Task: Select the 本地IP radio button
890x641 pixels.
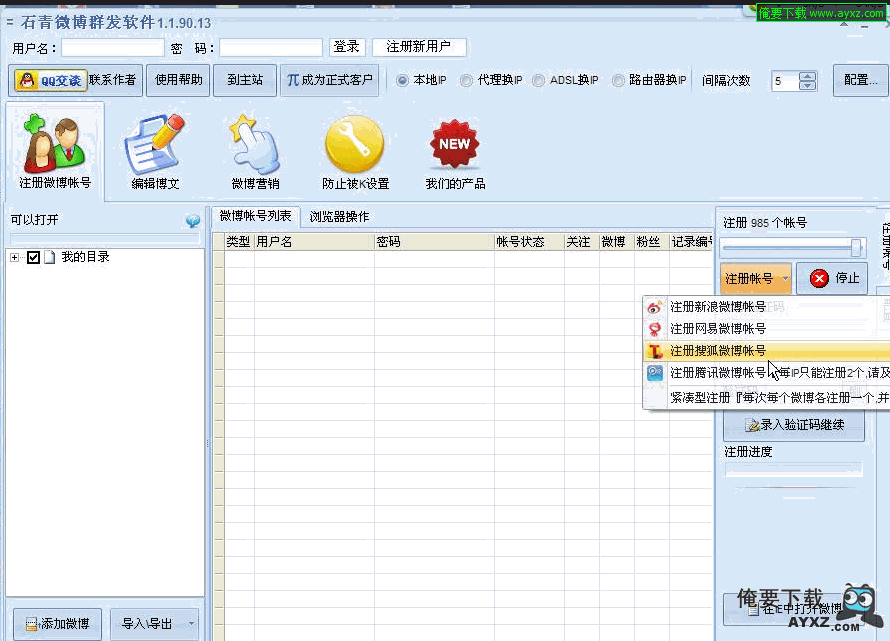Action: click(402, 81)
